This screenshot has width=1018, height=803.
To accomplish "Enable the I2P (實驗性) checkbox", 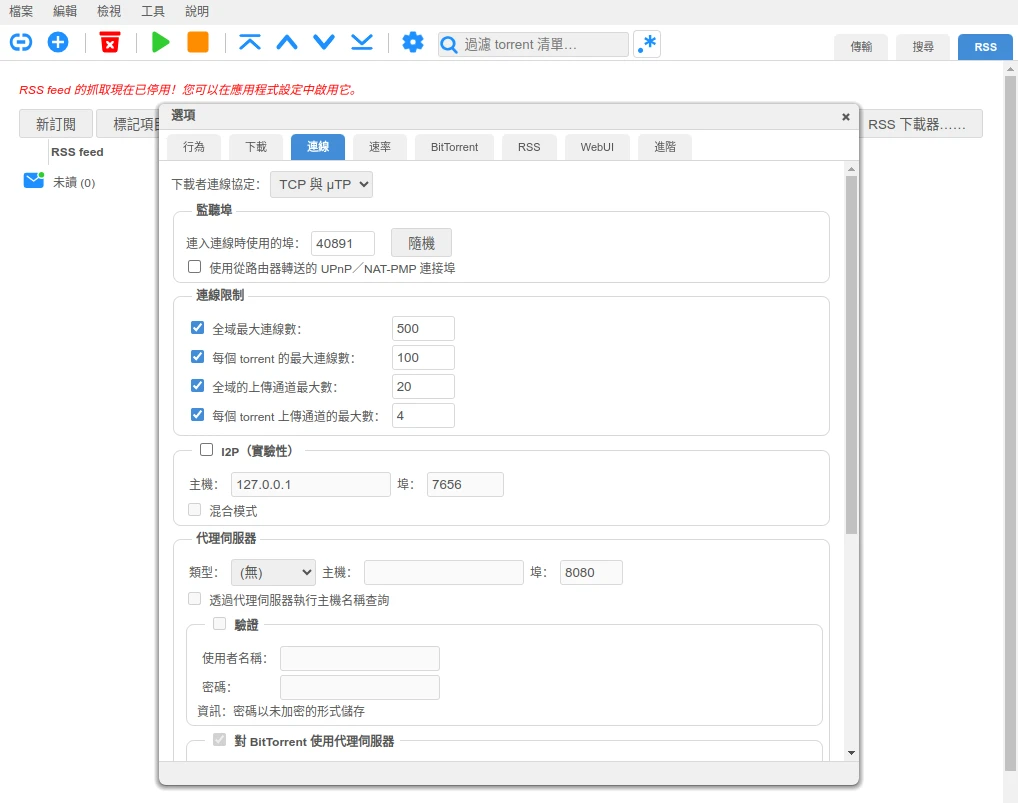I will coord(207,451).
